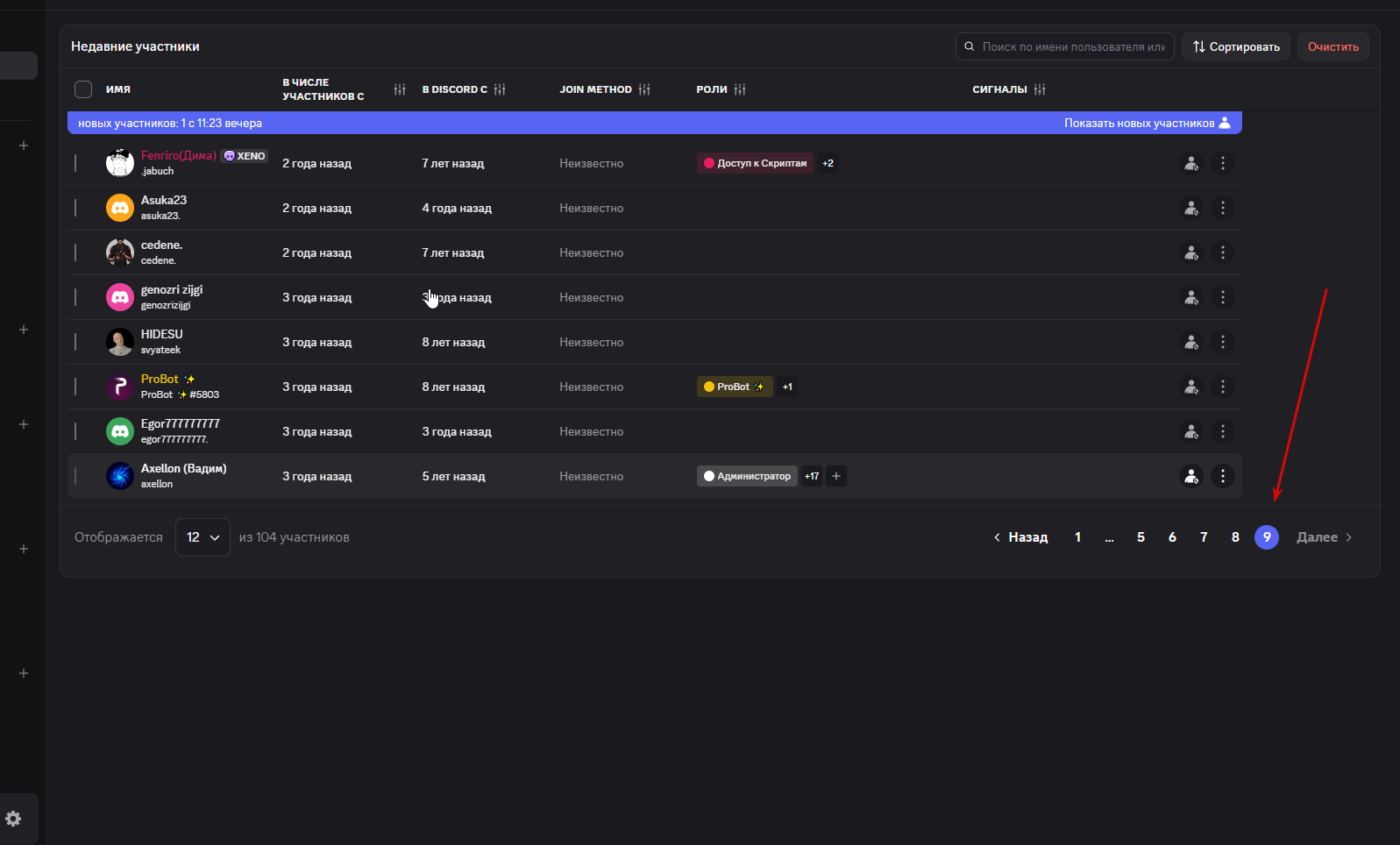Click the member name 'Asuka23'
Image resolution: width=1400 pixels, height=845 pixels.
pyautogui.click(x=164, y=200)
